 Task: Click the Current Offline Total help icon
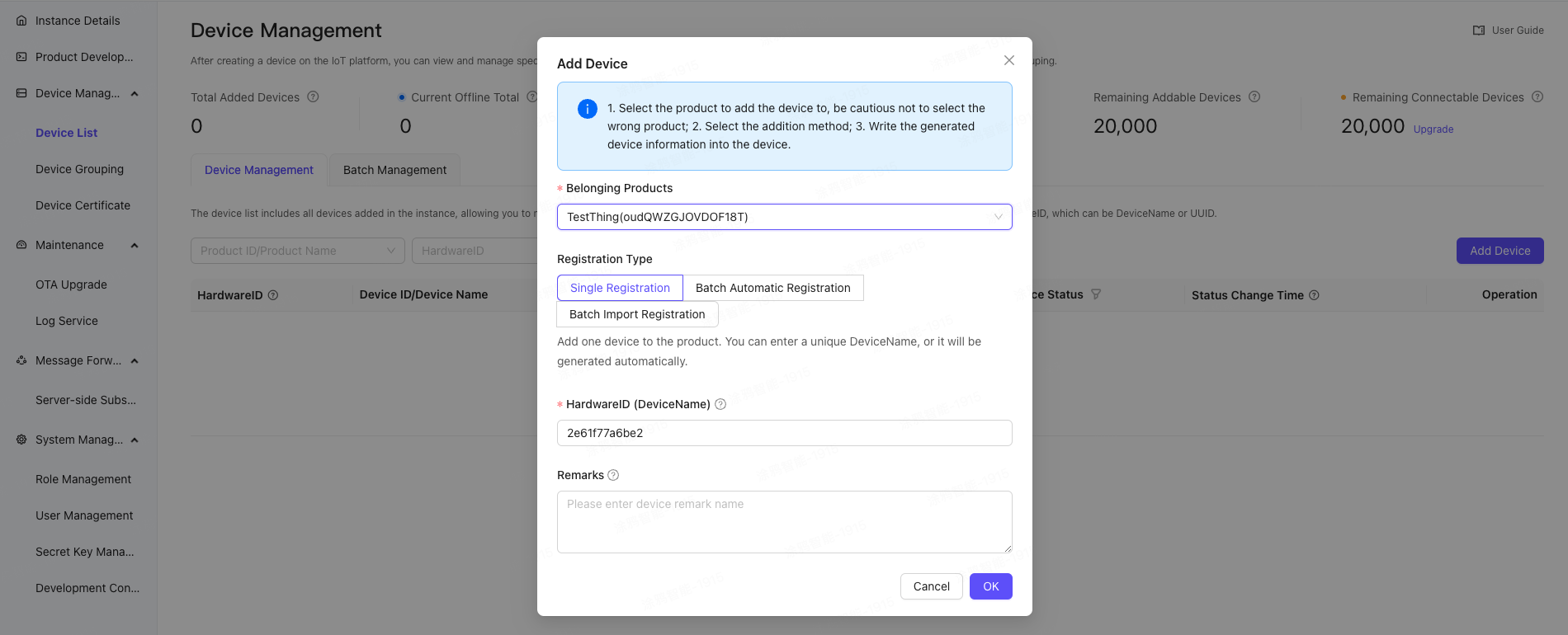click(531, 96)
